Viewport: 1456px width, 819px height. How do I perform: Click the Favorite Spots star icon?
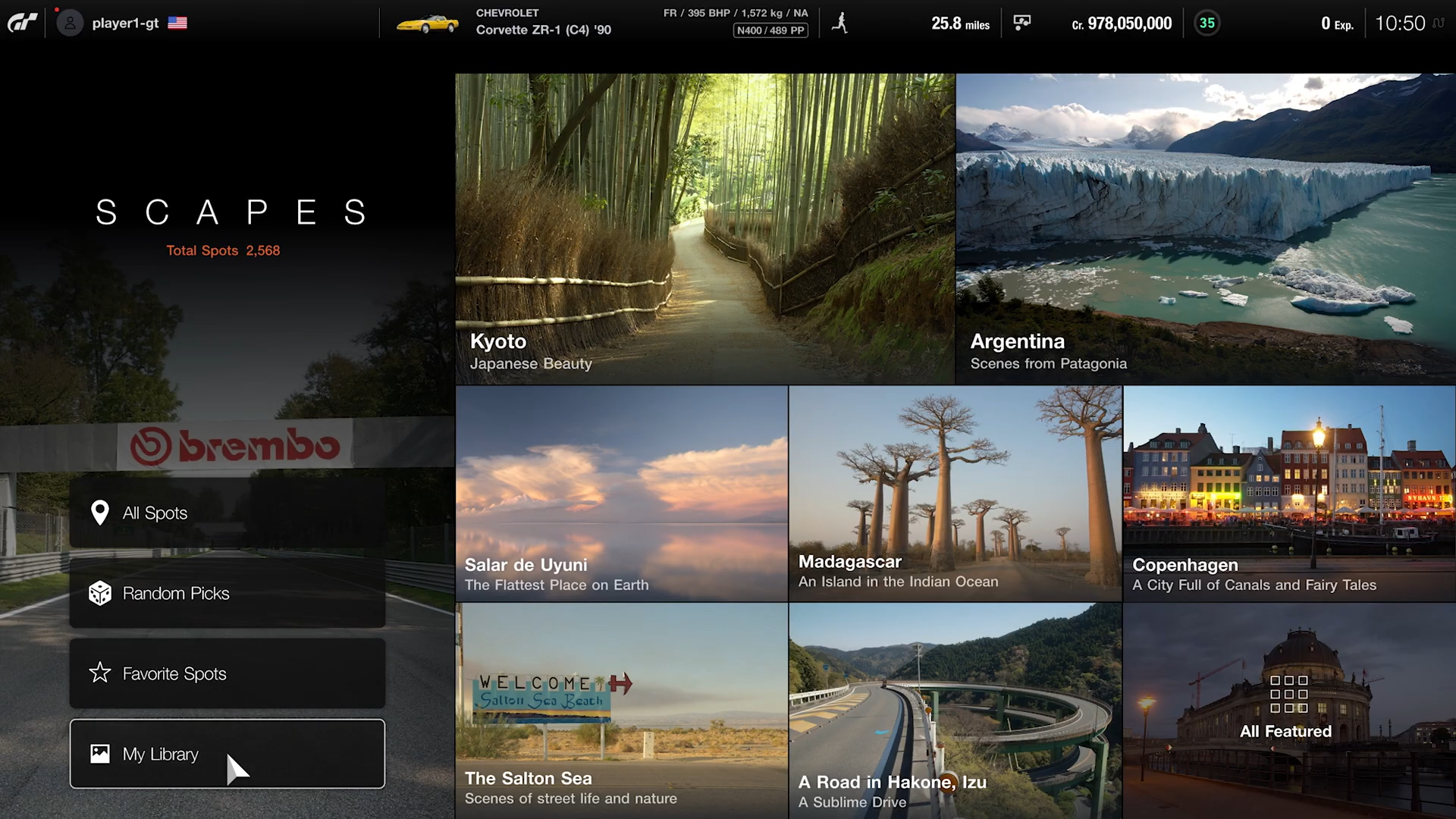pos(100,673)
